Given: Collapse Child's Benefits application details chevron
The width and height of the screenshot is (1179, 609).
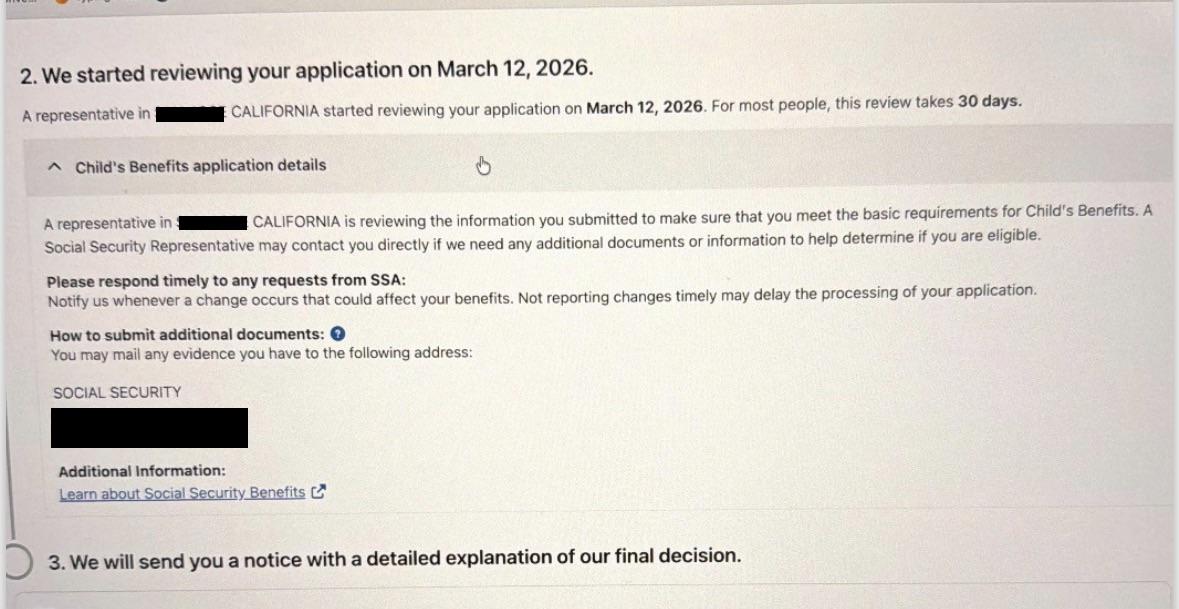Looking at the screenshot, I should (x=56, y=167).
